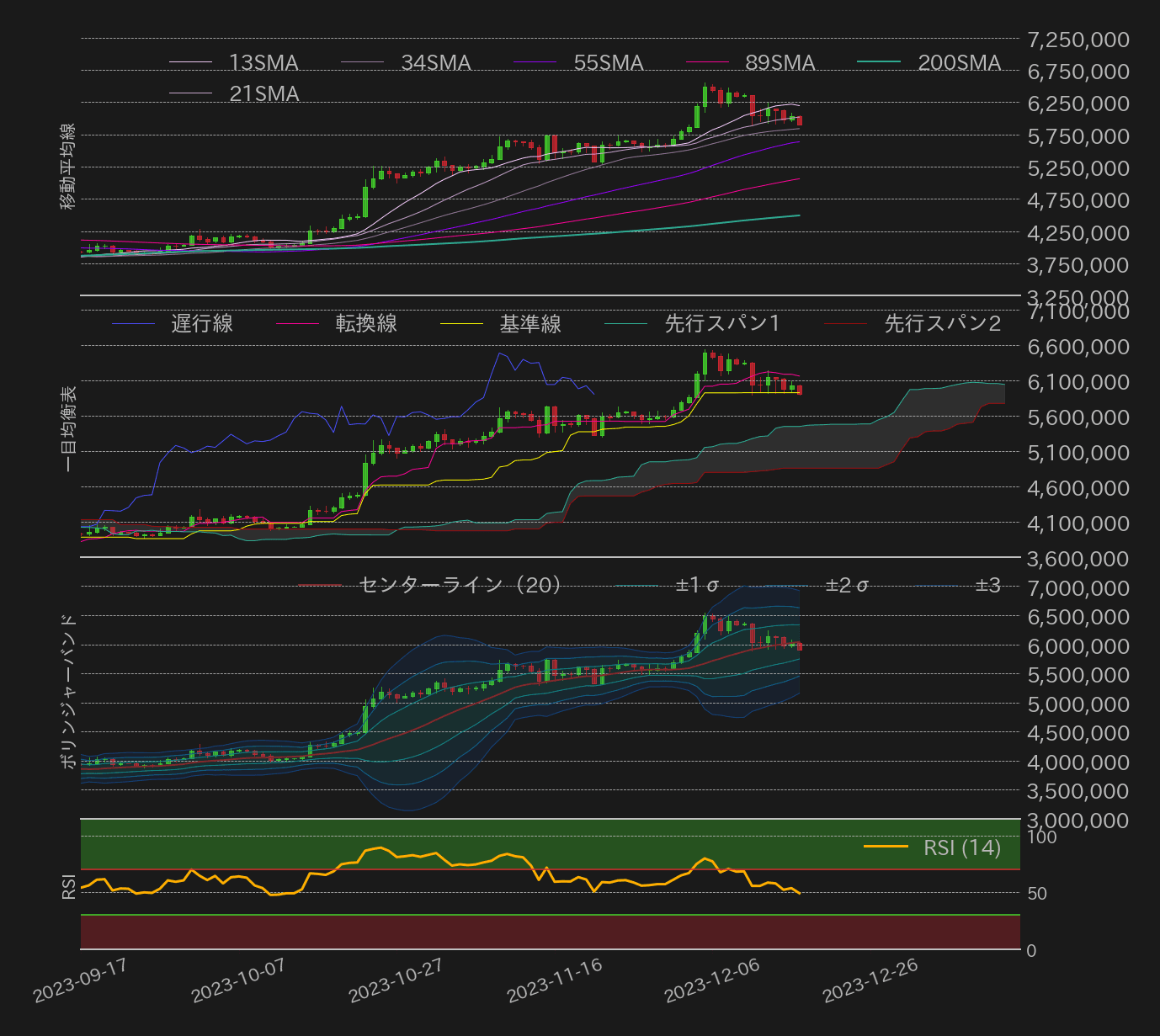The height and width of the screenshot is (1036, 1160).
Task: Select the RSI (14) legend line sample
Action: (x=888, y=847)
